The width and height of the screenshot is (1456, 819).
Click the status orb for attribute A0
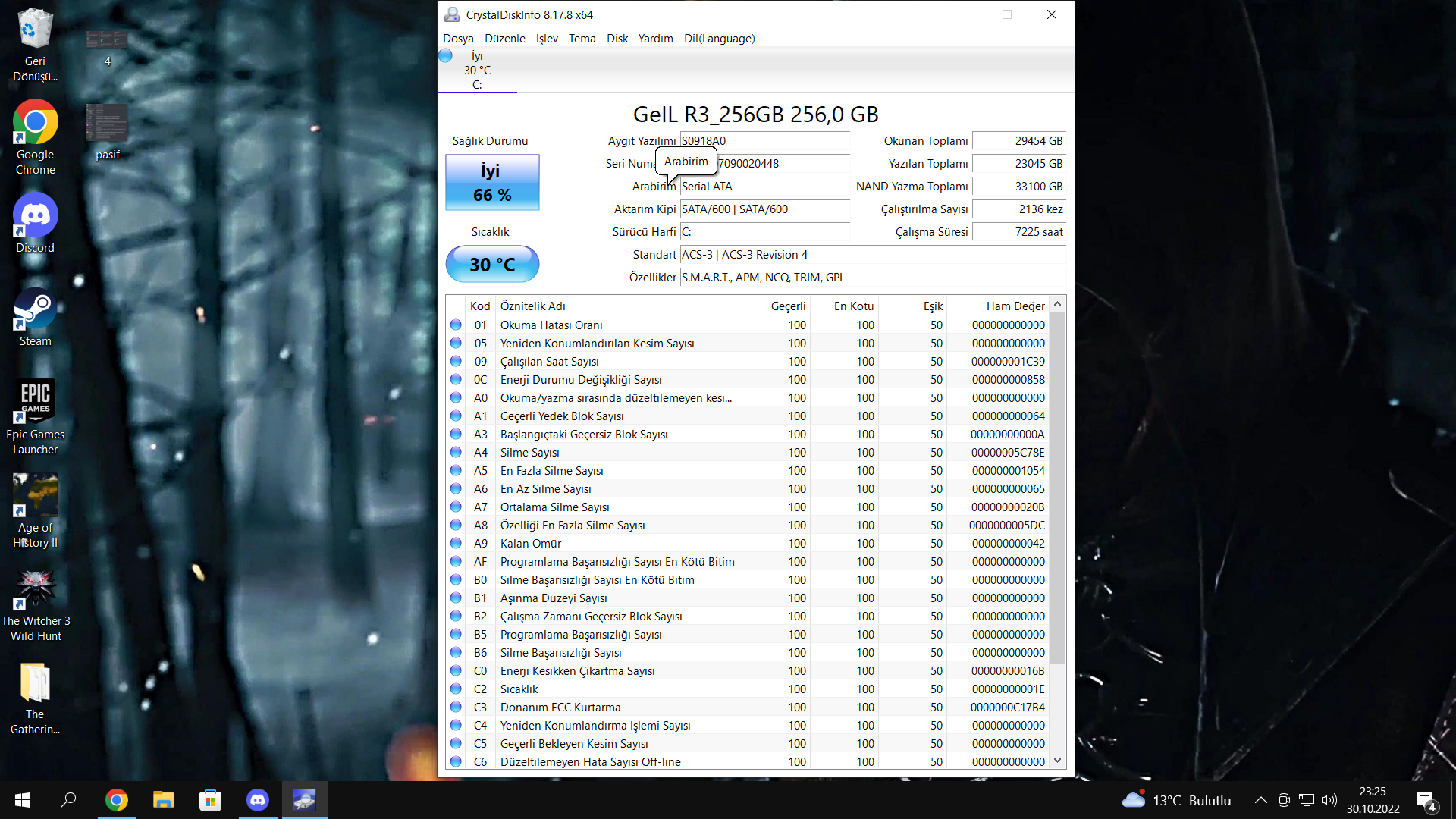coord(456,397)
